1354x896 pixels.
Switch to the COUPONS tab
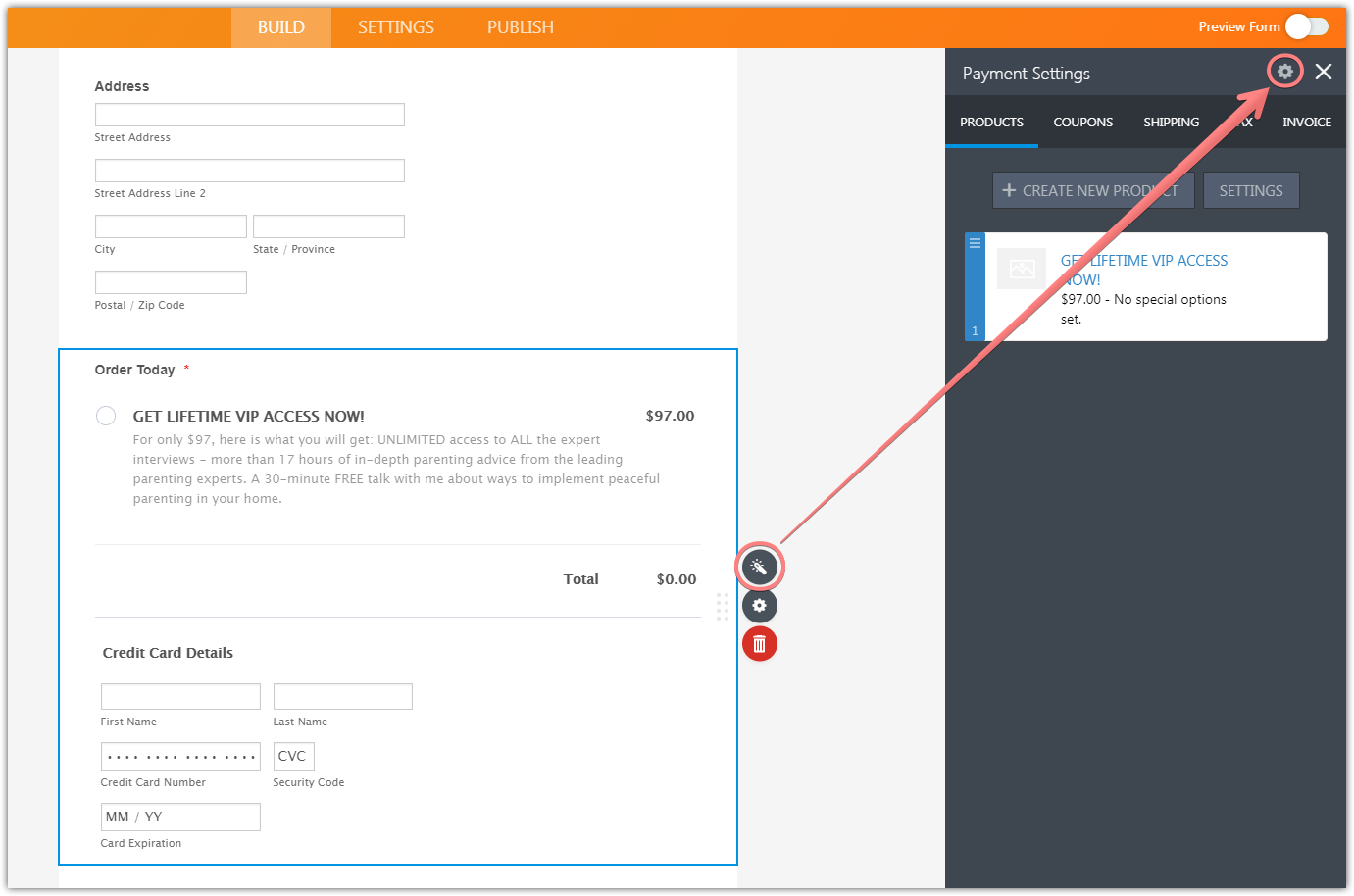point(1082,123)
